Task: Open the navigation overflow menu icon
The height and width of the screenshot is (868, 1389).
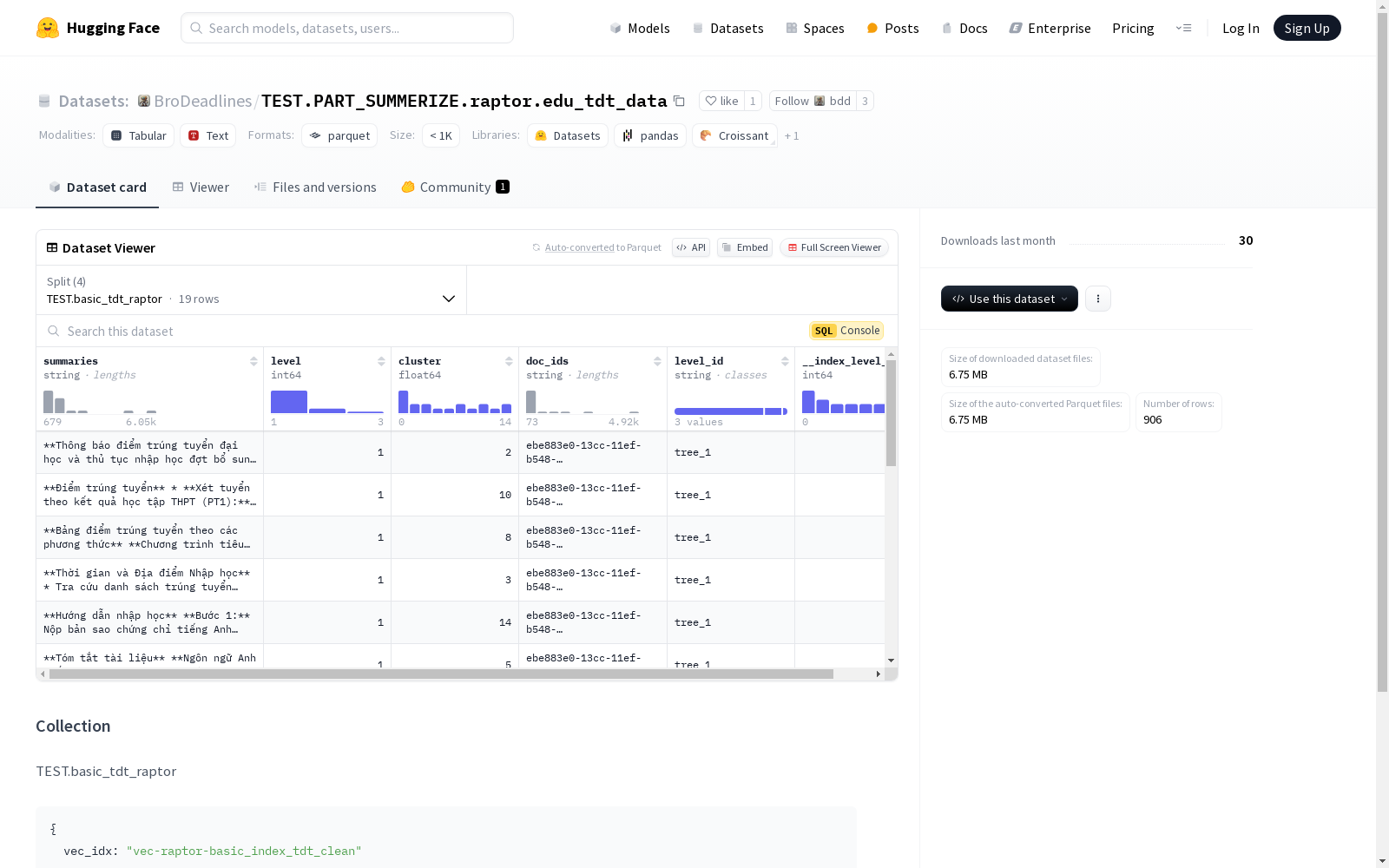Action: (x=1183, y=28)
